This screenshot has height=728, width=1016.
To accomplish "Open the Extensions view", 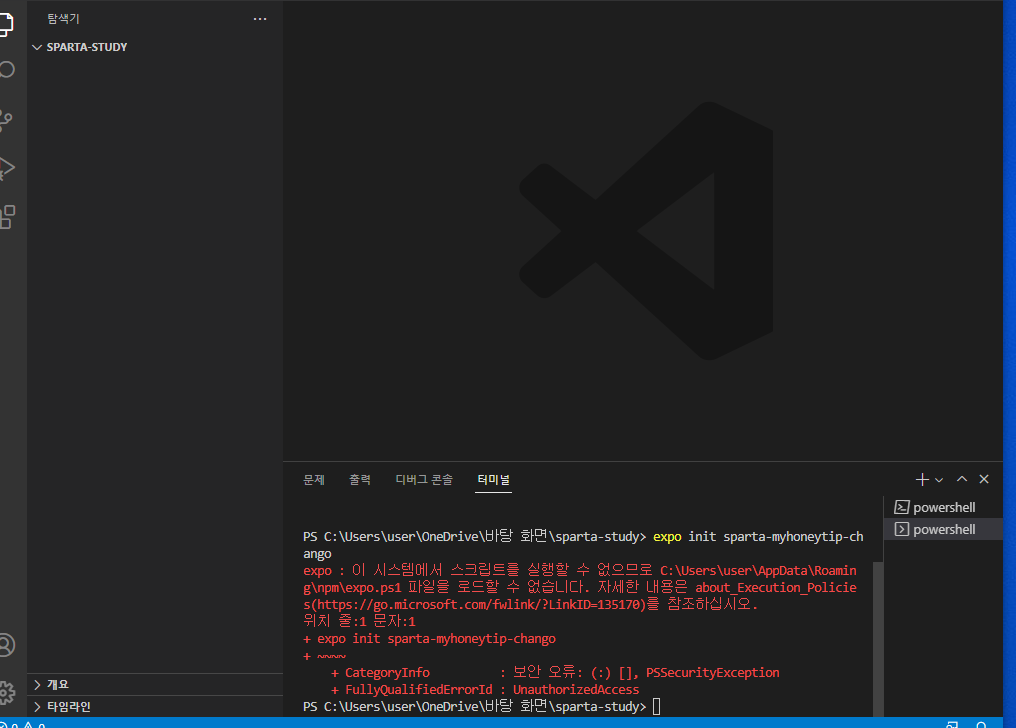I will tap(7, 217).
